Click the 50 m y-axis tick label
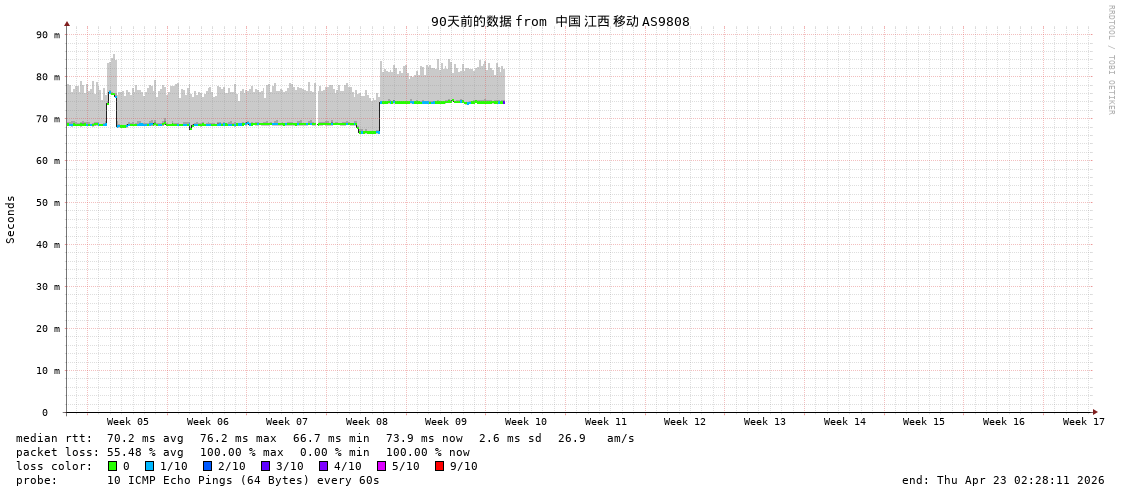The height and width of the screenshot is (494, 1121). click(x=49, y=203)
